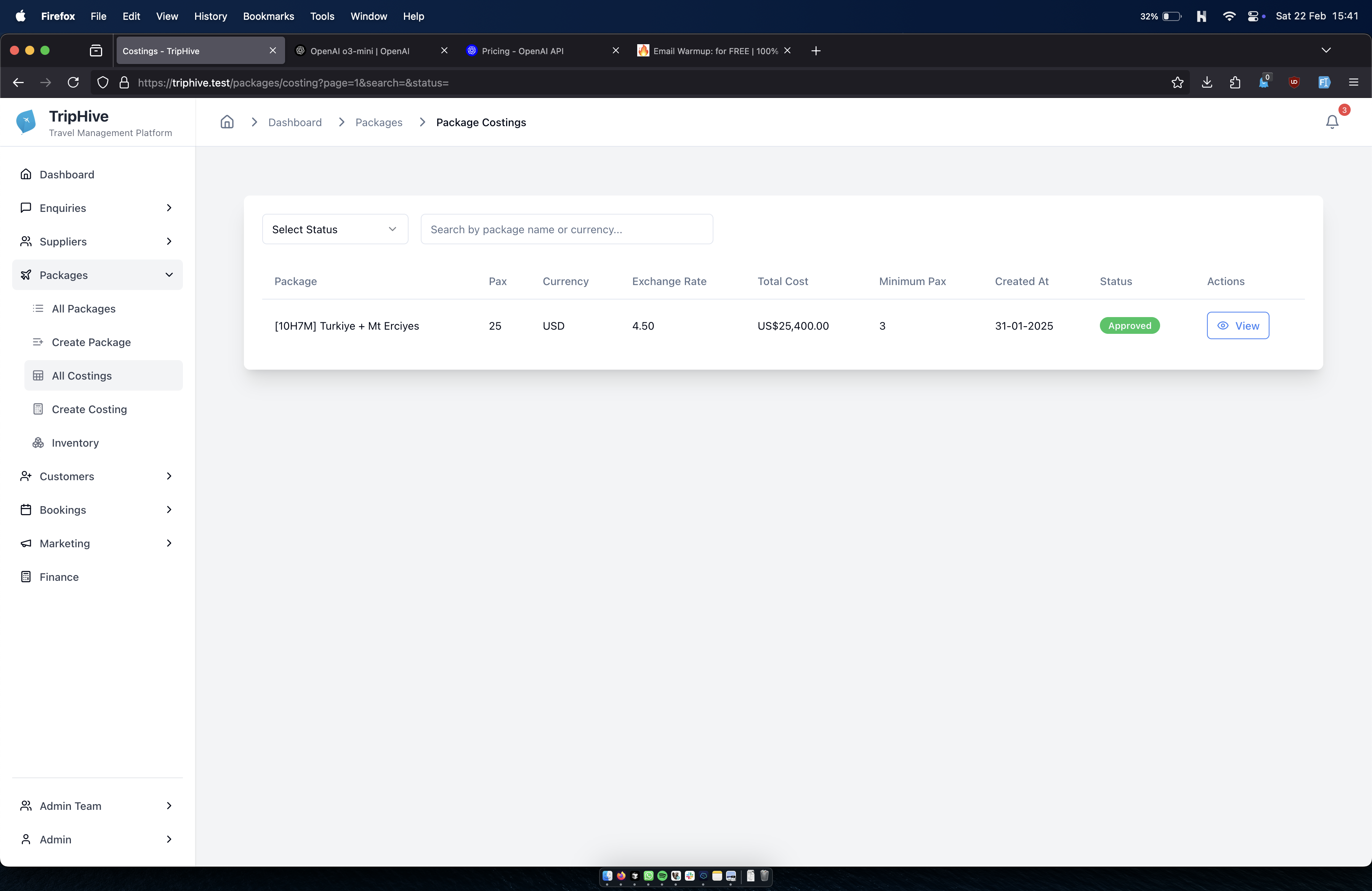Click the Create Package icon

pyautogui.click(x=38, y=342)
